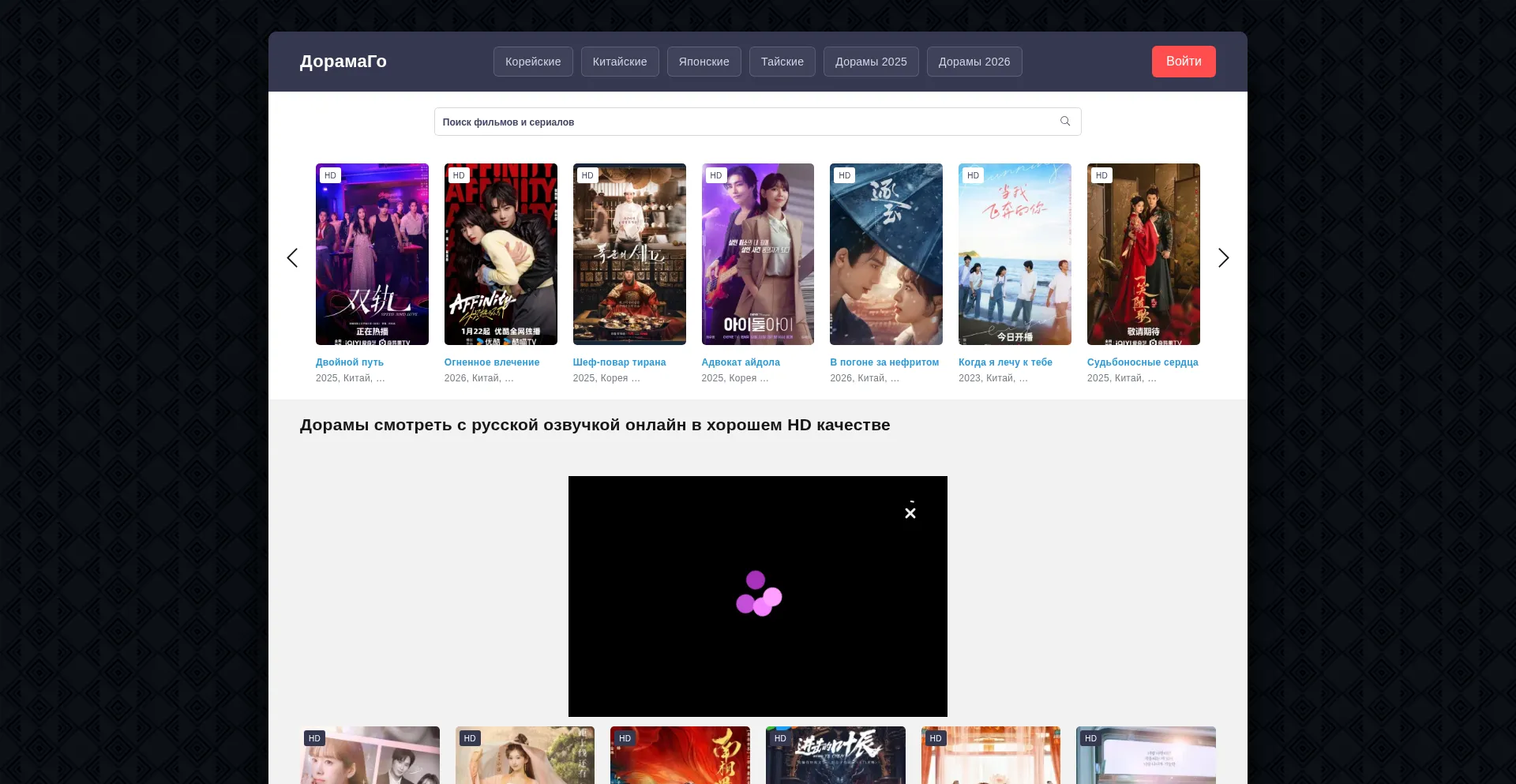This screenshot has width=1516, height=784.
Task: Click "2026, Китай, ..." under Огненное влечение
Action: click(x=479, y=378)
